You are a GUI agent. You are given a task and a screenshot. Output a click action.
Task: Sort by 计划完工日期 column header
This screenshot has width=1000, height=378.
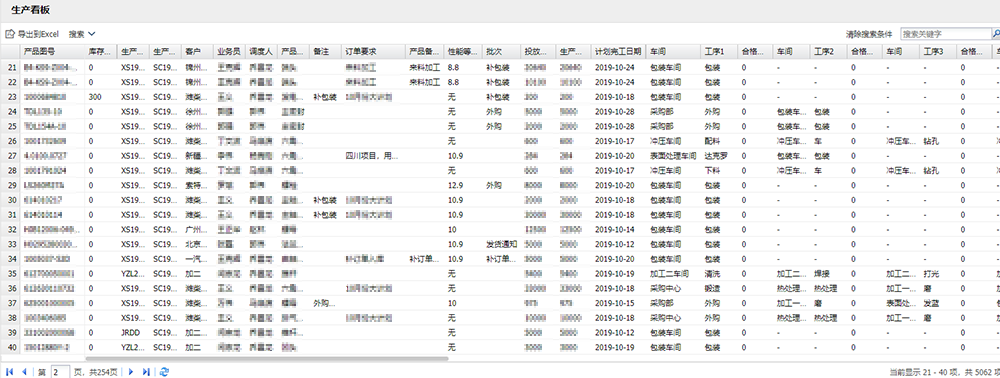618,51
